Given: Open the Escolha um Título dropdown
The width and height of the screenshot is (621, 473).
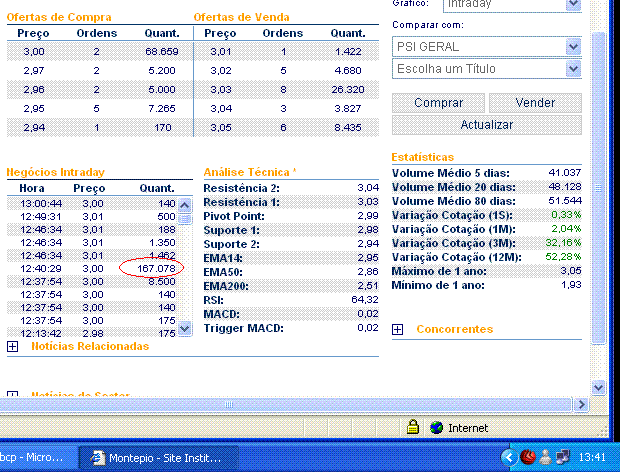Looking at the screenshot, I should click(573, 69).
